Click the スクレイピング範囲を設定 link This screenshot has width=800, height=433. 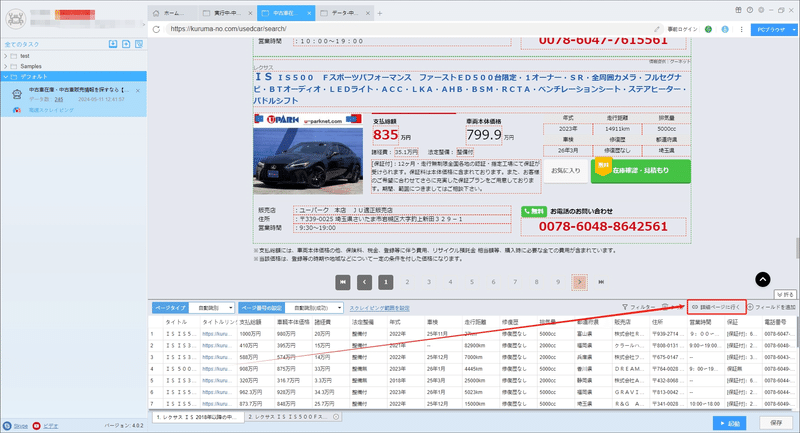[380, 308]
